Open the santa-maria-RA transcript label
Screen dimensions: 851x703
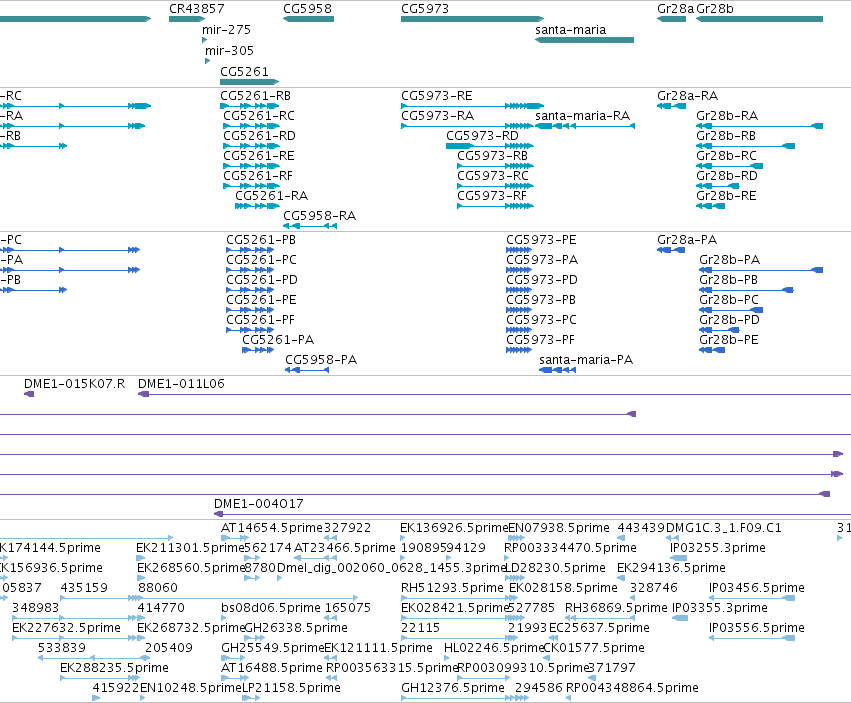(x=582, y=116)
